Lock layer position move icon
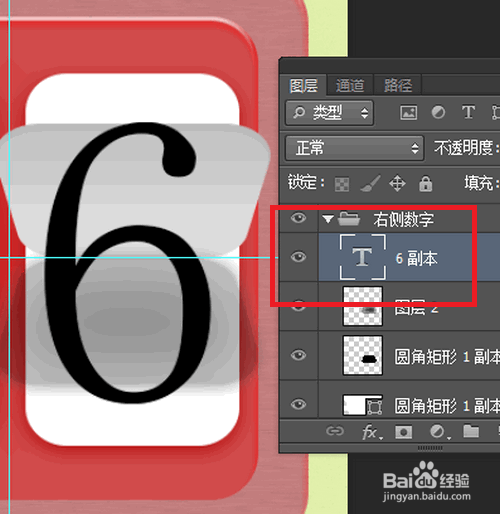The image size is (500, 514). point(397,184)
